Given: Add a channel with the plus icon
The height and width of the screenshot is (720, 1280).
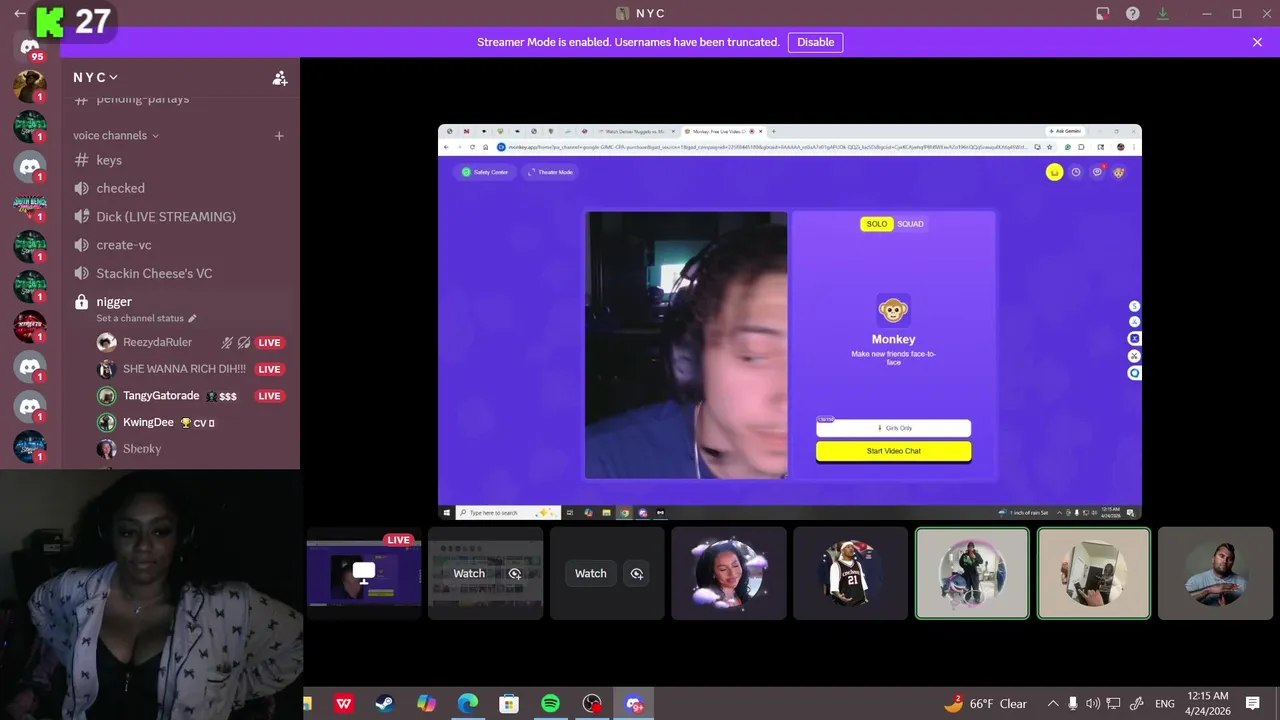Looking at the screenshot, I should (279, 136).
